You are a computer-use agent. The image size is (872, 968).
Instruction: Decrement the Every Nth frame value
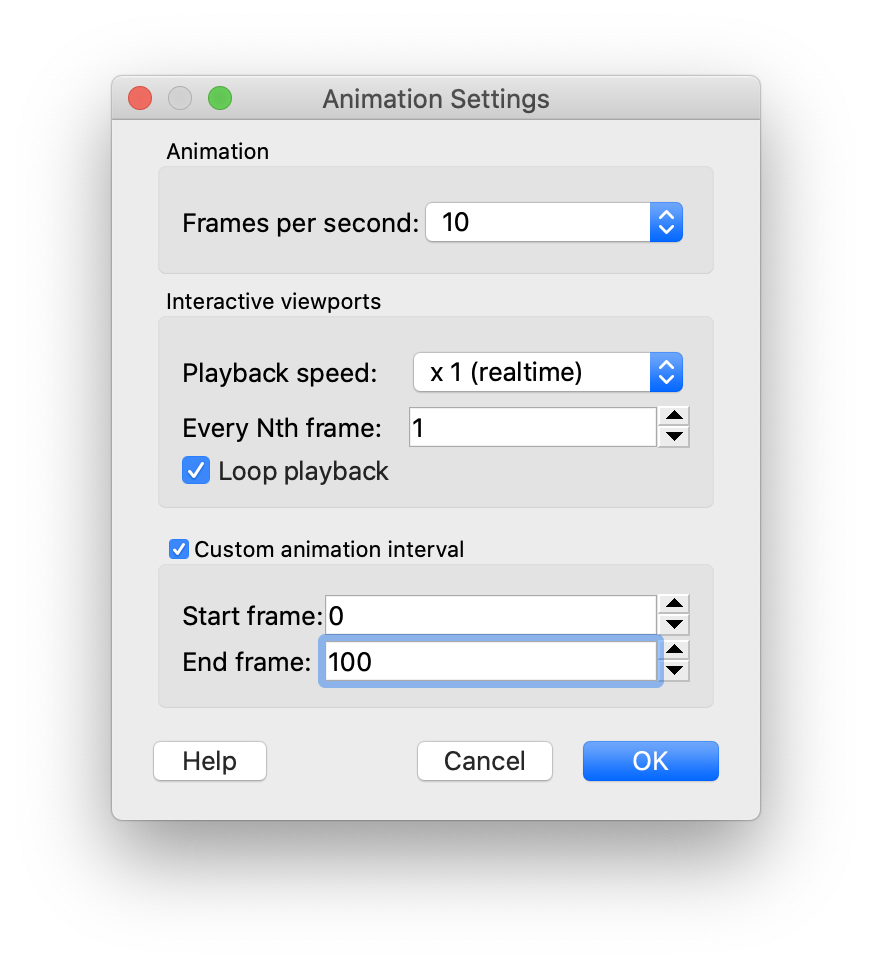click(676, 437)
